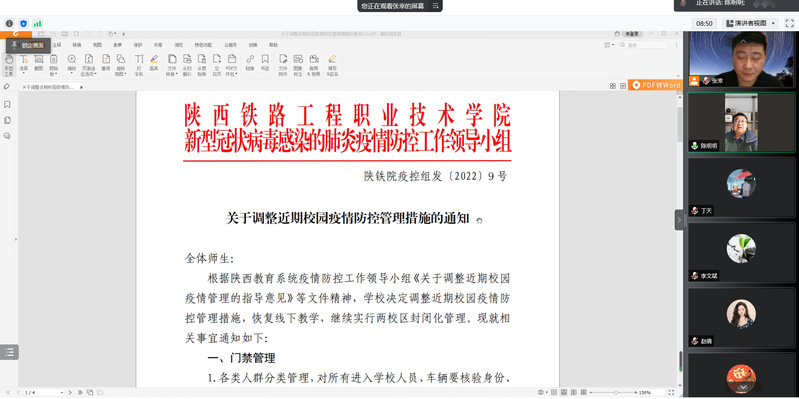Image resolution: width=799 pixels, height=399 pixels.
Task: Go to last page in status bar
Action: pos(80,392)
